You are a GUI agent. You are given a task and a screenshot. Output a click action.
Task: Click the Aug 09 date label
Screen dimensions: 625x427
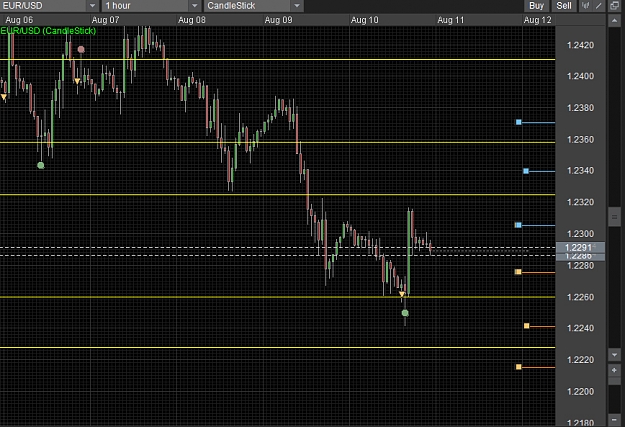click(x=278, y=20)
